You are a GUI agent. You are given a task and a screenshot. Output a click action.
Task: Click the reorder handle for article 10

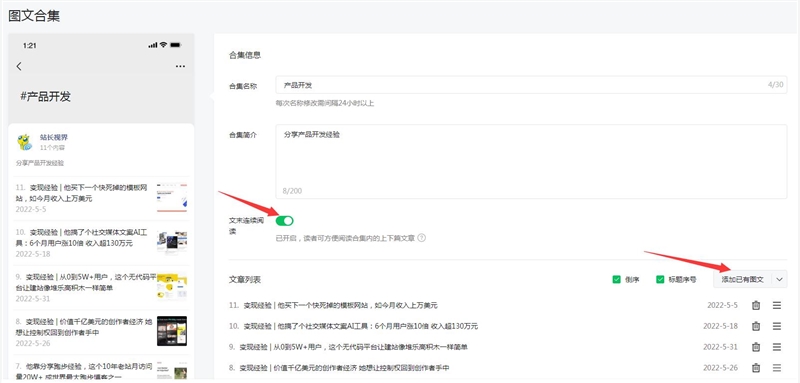[x=777, y=326]
